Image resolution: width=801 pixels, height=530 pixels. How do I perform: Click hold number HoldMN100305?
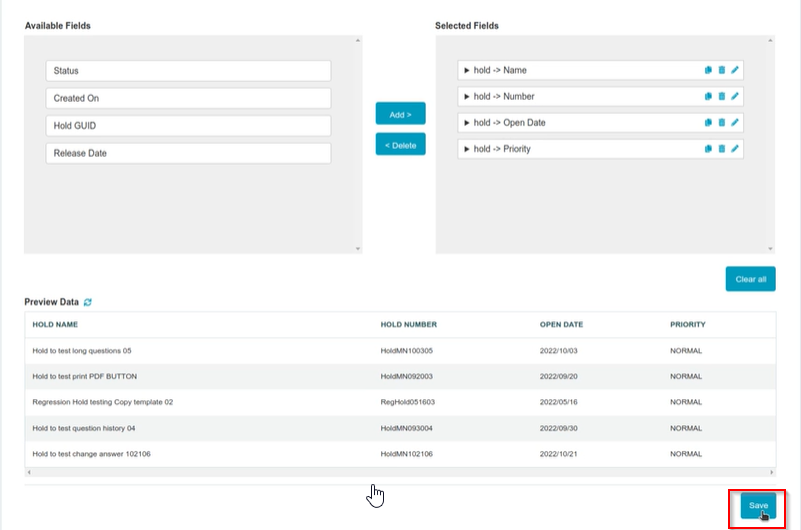(407, 351)
